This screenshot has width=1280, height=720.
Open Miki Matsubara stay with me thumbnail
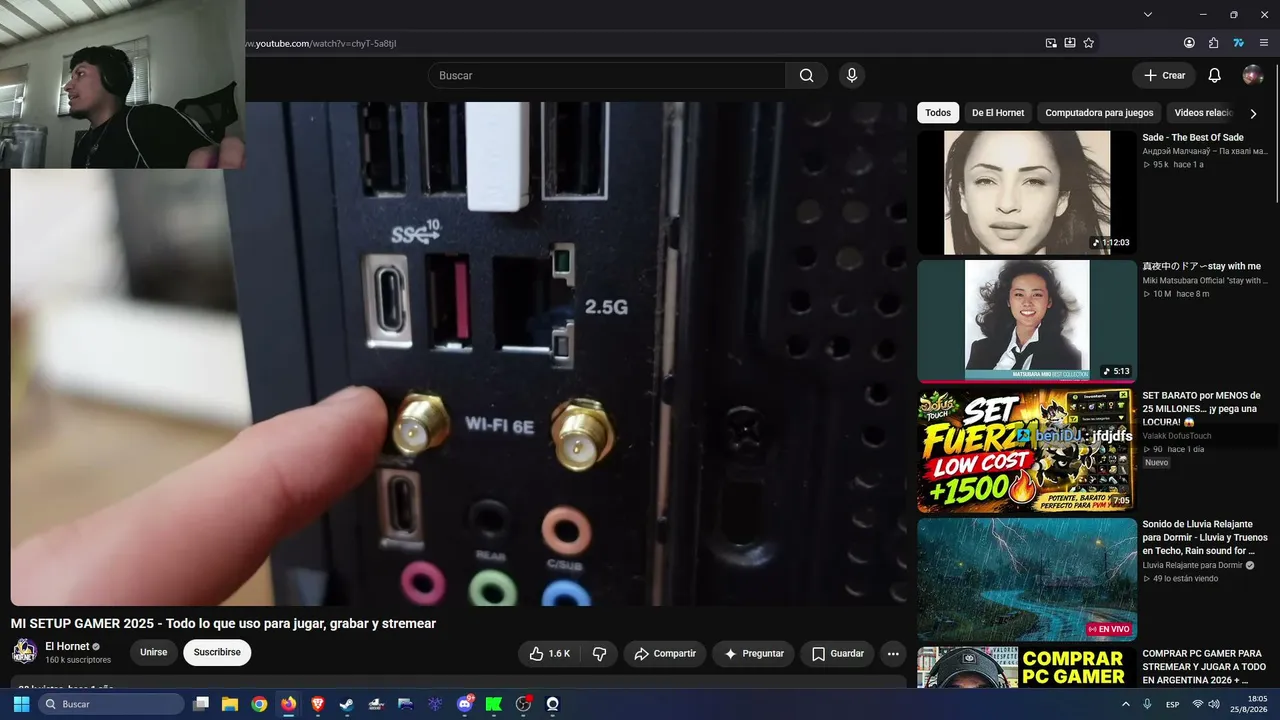coord(1027,321)
